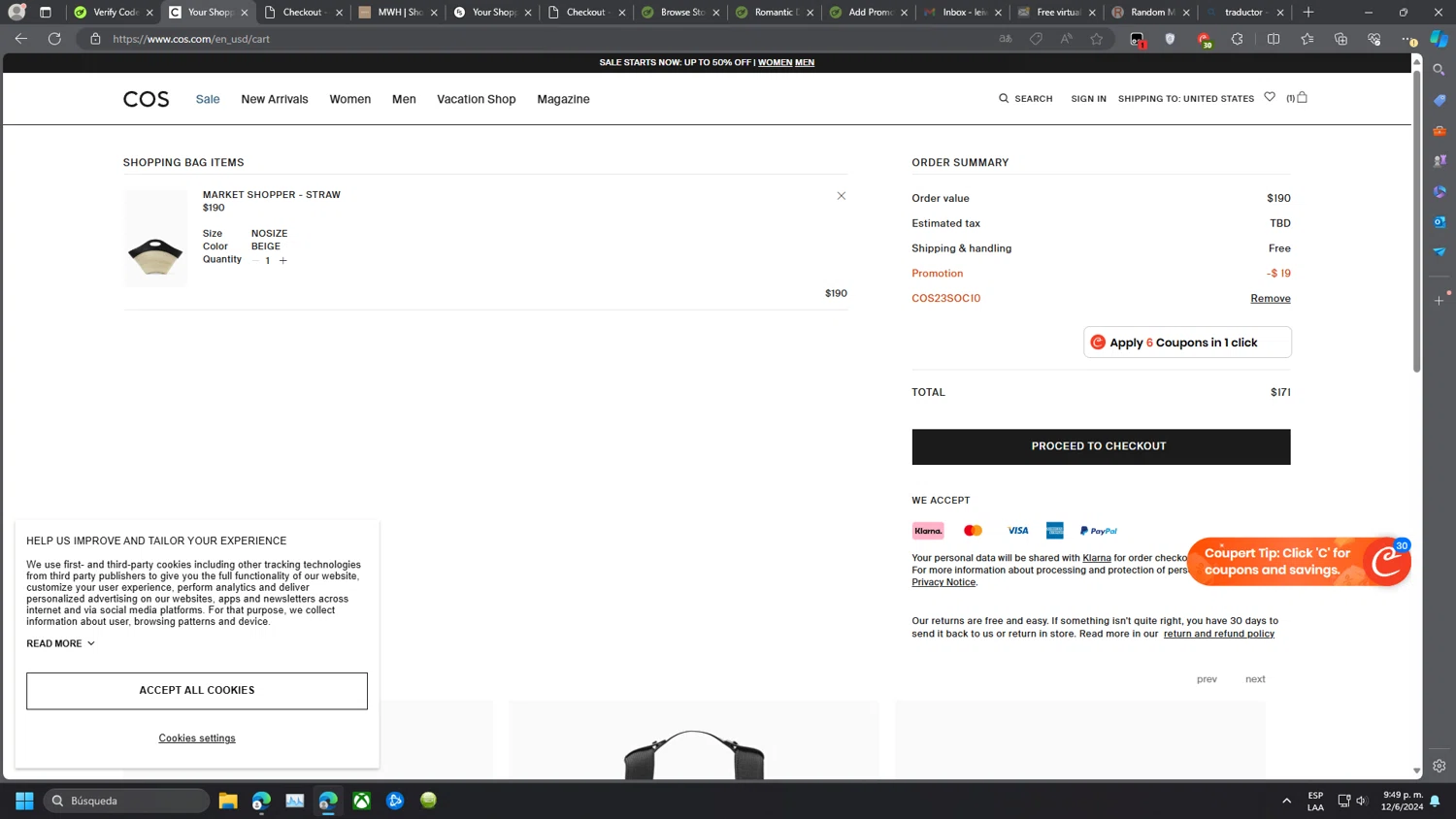Open the Windows Start menu

(24, 801)
